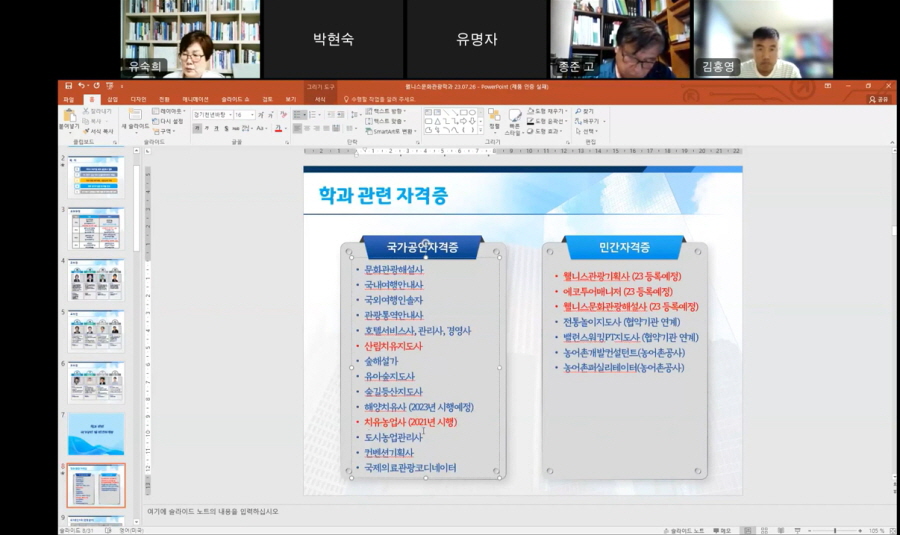Open font color red underline button

point(278,129)
